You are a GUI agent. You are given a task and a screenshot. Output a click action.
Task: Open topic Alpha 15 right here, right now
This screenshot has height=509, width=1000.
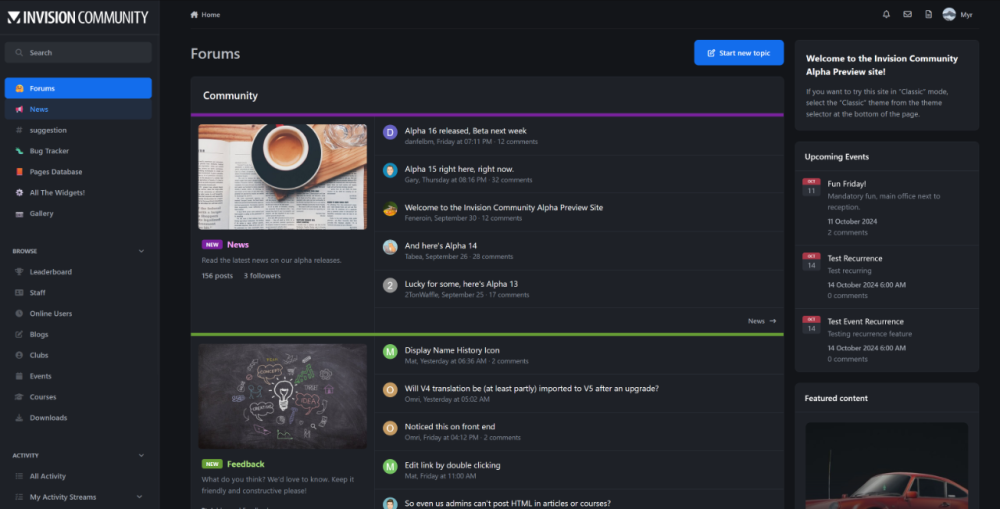pos(459,169)
